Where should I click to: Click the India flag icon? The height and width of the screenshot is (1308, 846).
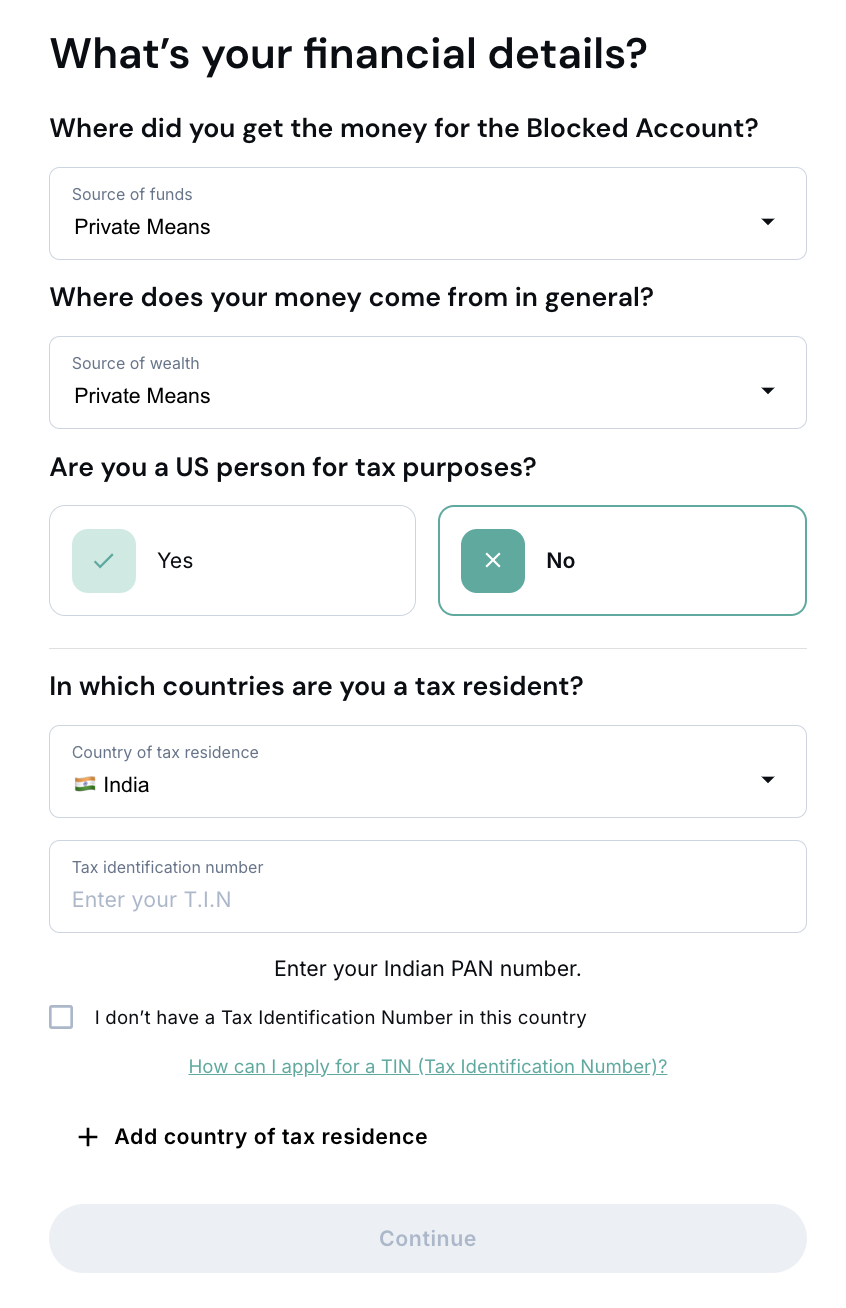pyautogui.click(x=85, y=785)
